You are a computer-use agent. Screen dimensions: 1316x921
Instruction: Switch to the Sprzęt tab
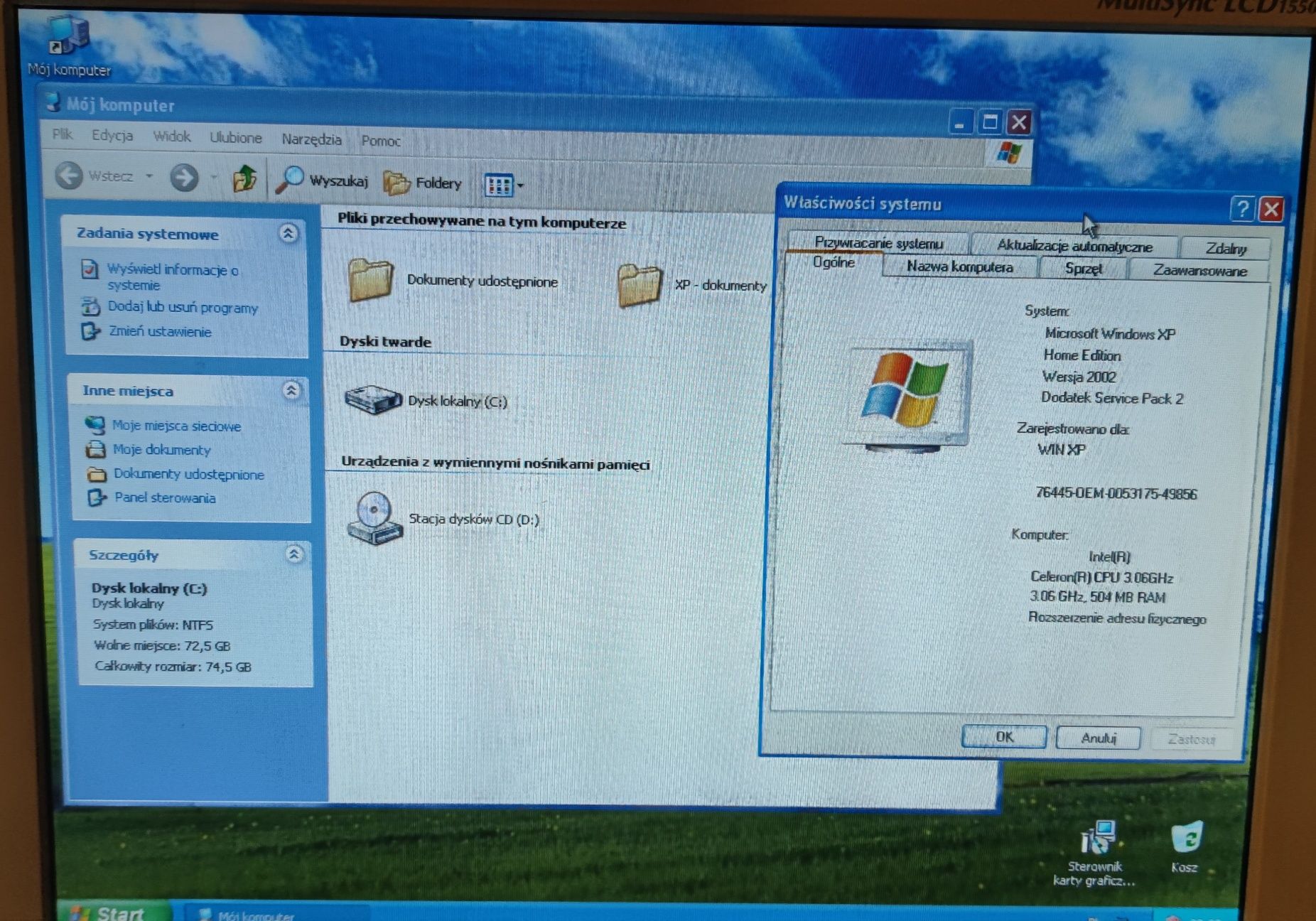[1083, 269]
